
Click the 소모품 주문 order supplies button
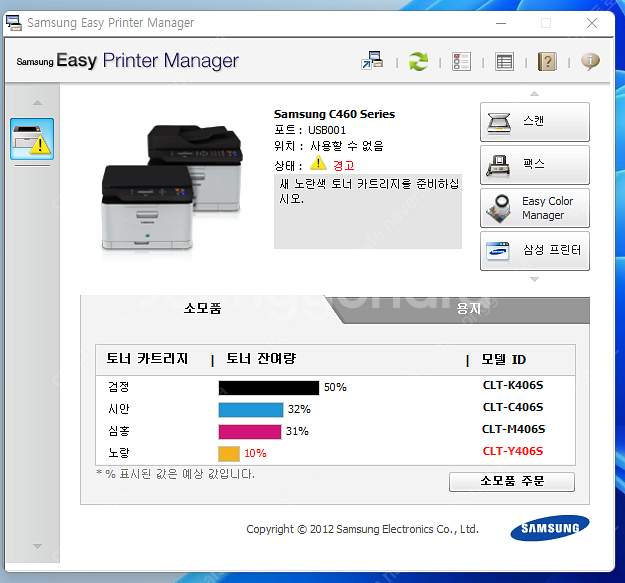(512, 482)
